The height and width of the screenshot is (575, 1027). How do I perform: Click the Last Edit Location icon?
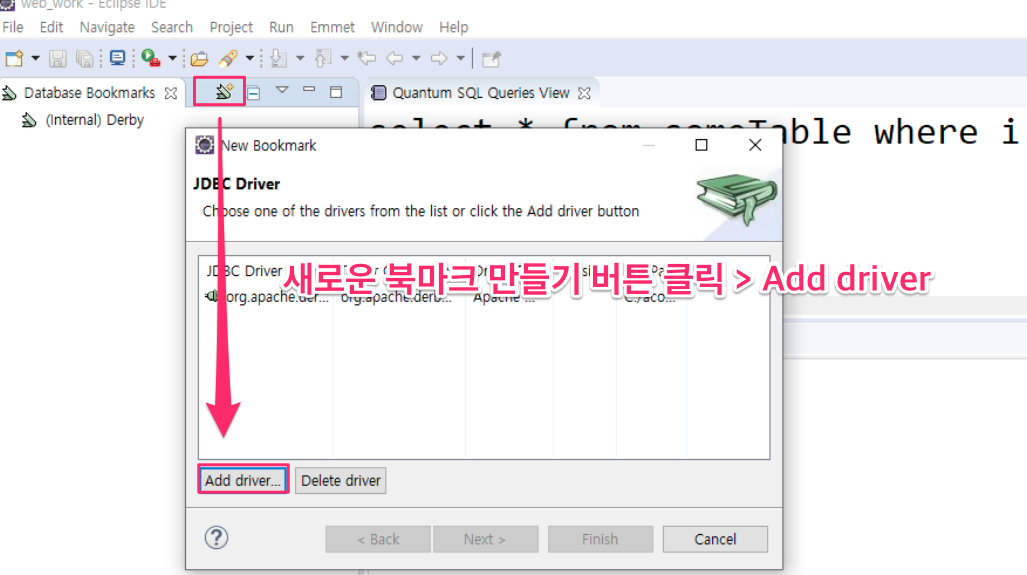tap(367, 58)
